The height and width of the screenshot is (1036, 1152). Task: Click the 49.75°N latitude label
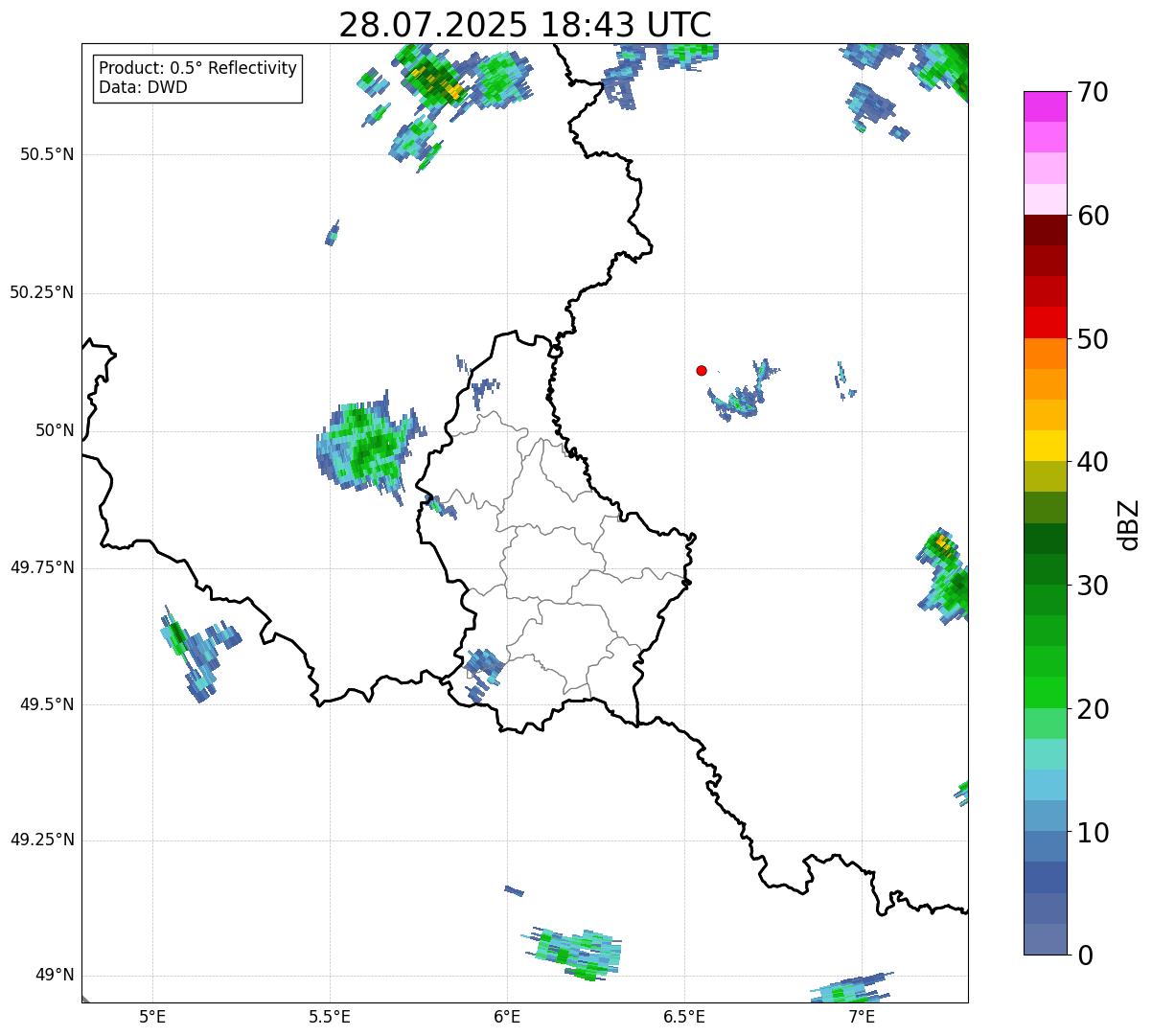point(42,567)
